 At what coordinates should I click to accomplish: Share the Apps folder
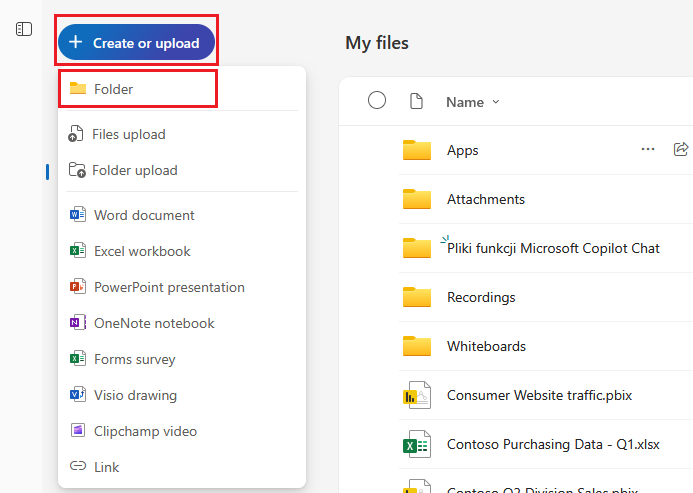point(681,149)
